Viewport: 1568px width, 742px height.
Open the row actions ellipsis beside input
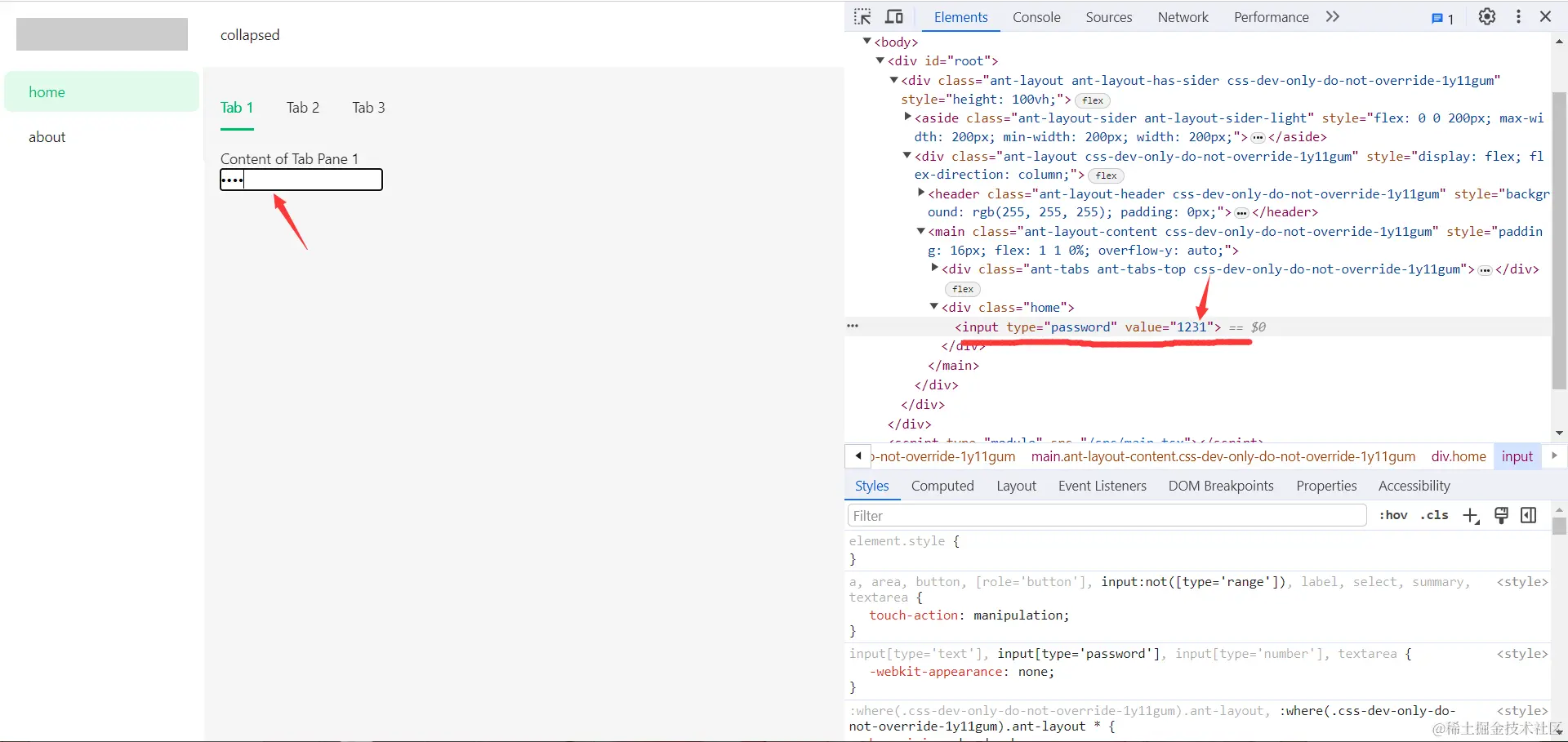853,327
